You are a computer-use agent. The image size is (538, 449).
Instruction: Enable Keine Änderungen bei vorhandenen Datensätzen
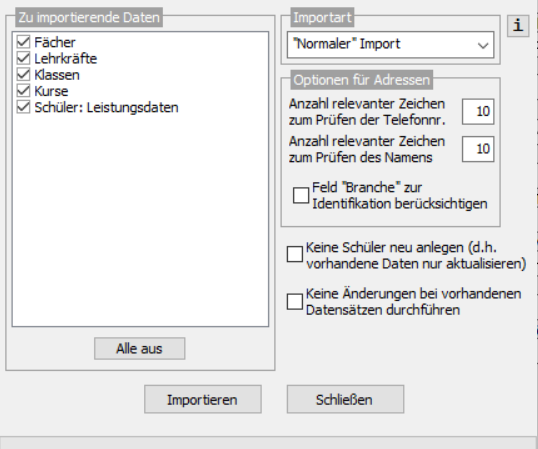tap(295, 302)
